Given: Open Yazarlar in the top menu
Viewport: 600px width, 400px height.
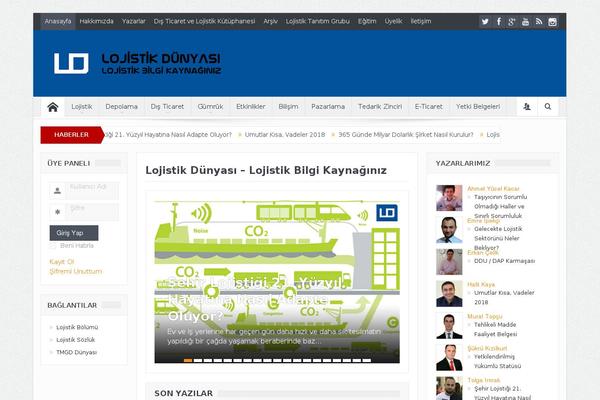Looking at the screenshot, I should [134, 21].
